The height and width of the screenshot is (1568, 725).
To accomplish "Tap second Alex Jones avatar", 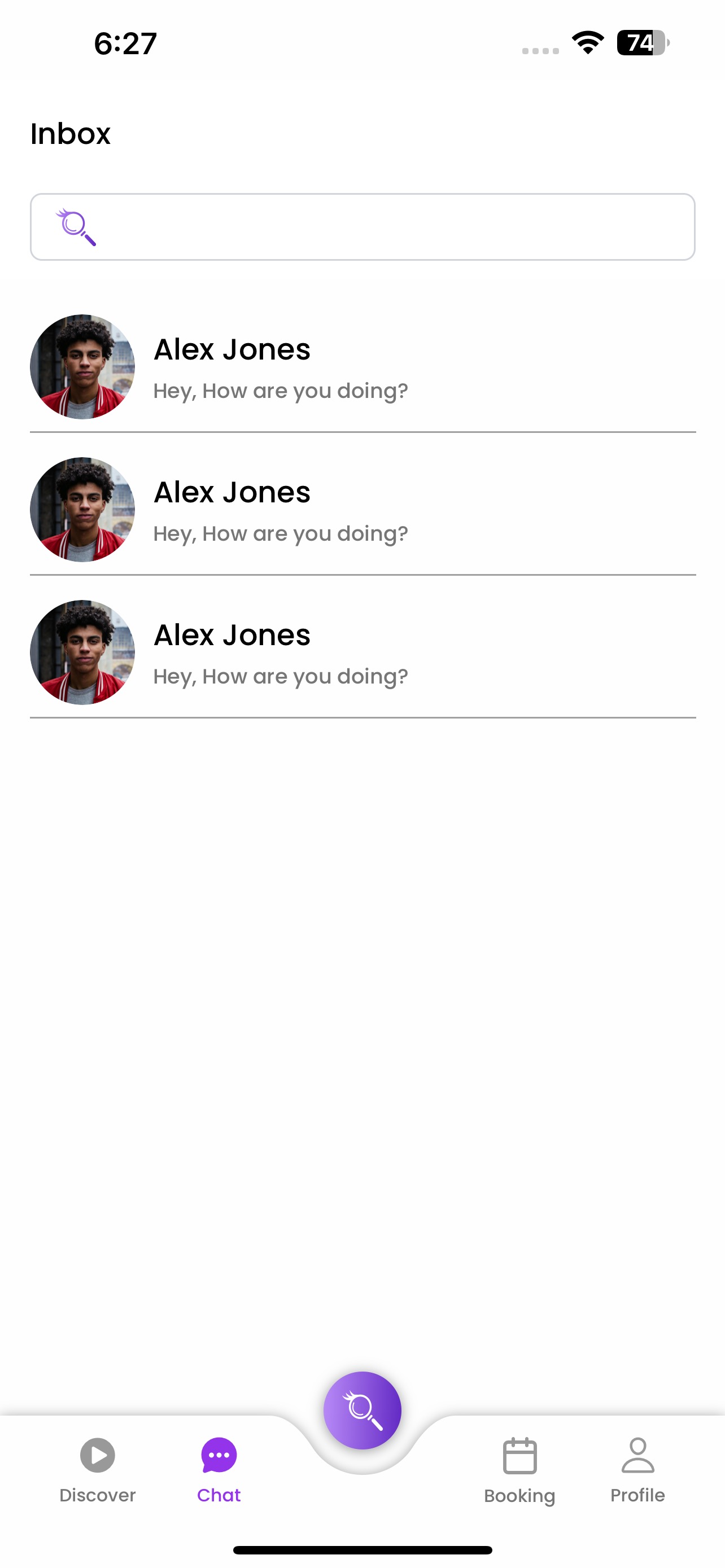I will point(82,510).
